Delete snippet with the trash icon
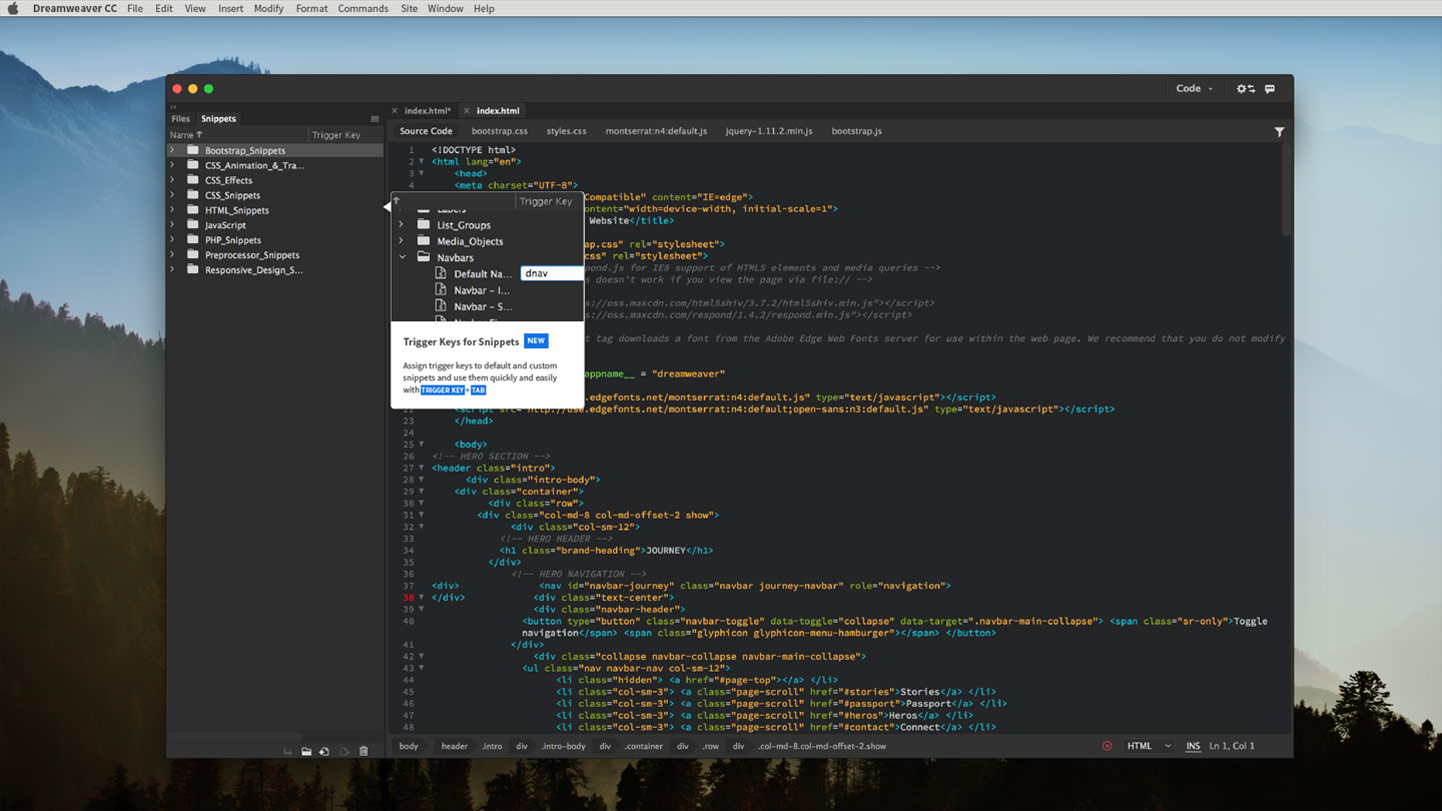1442x811 pixels. [364, 751]
